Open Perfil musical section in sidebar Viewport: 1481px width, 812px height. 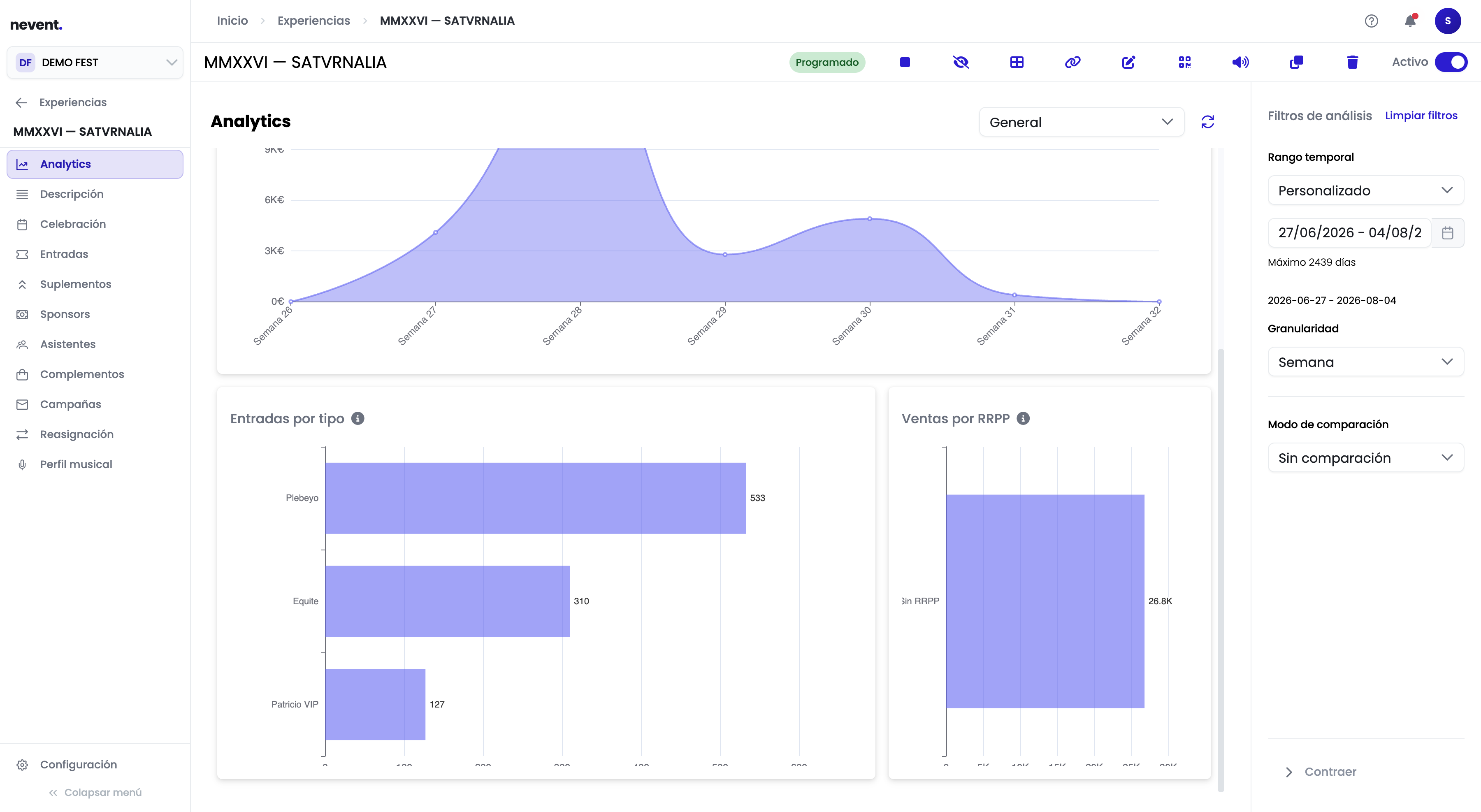95,464
